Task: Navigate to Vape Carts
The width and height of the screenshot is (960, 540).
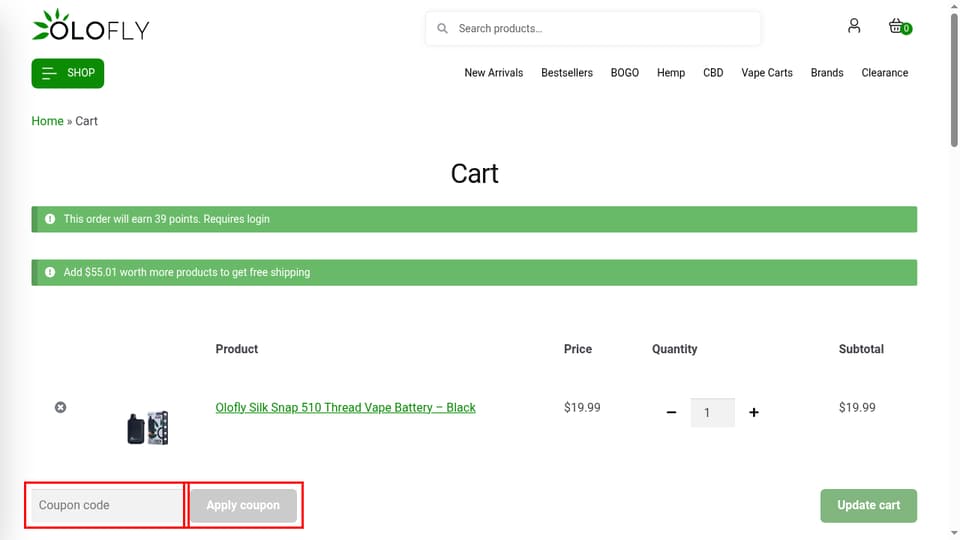Action: pos(767,73)
